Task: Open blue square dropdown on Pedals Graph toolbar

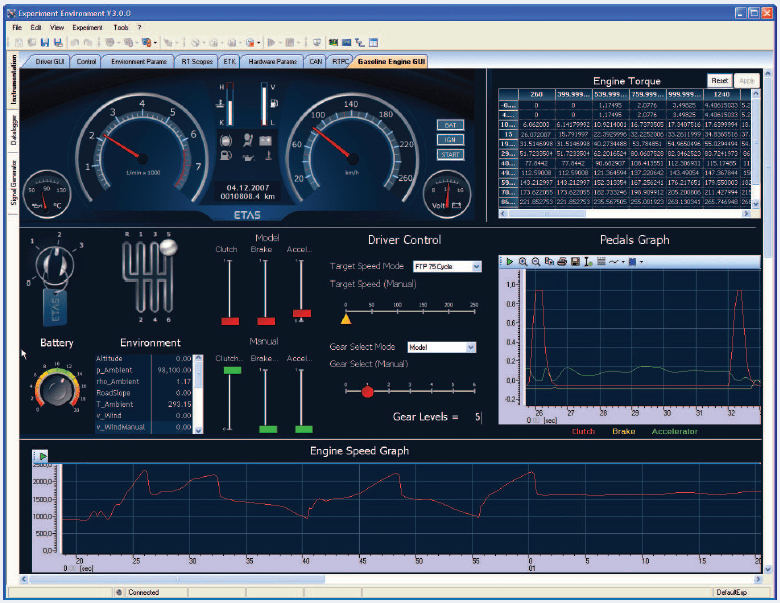Action: (x=641, y=262)
